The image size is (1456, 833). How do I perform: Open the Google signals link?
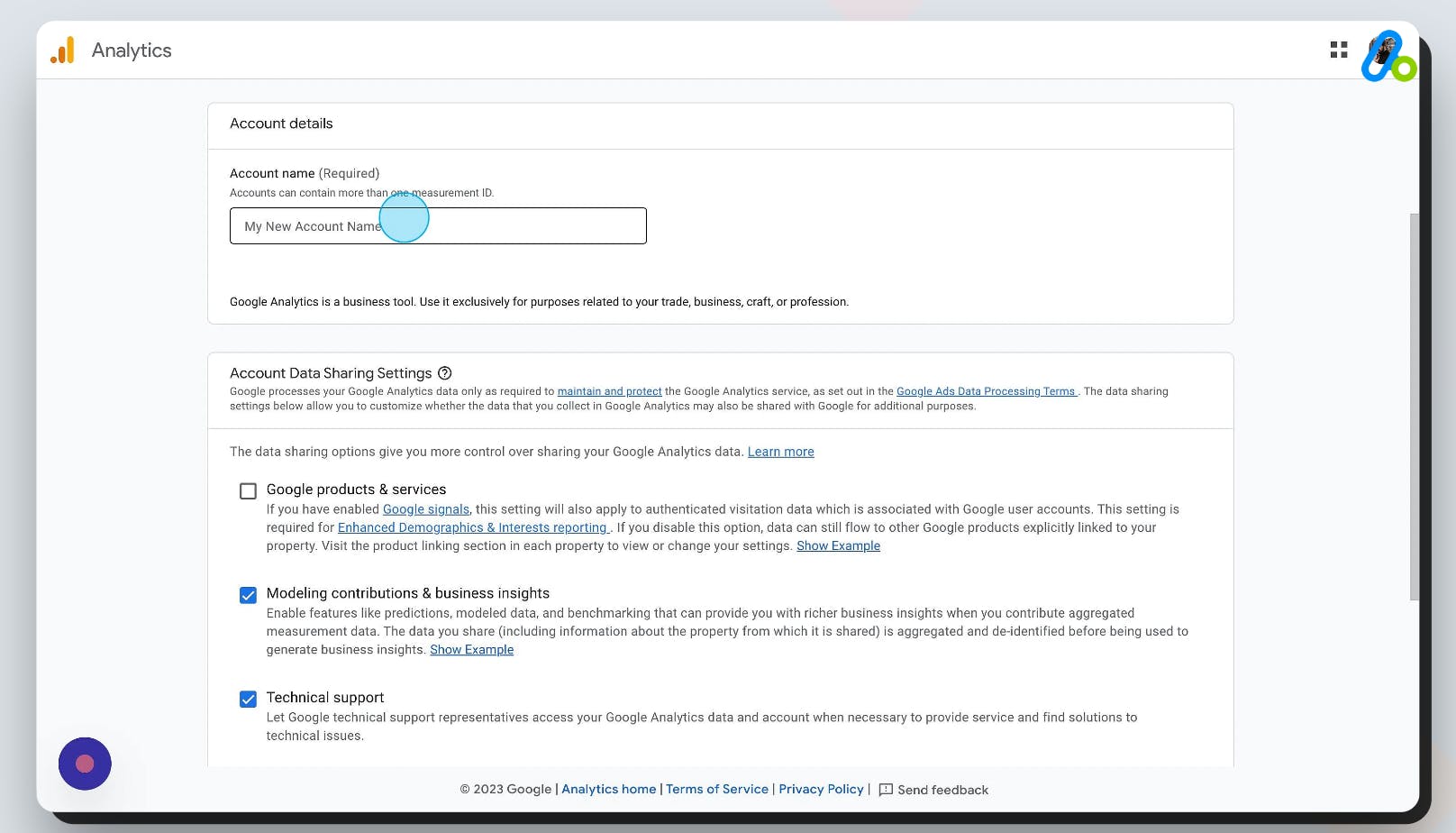(x=426, y=509)
